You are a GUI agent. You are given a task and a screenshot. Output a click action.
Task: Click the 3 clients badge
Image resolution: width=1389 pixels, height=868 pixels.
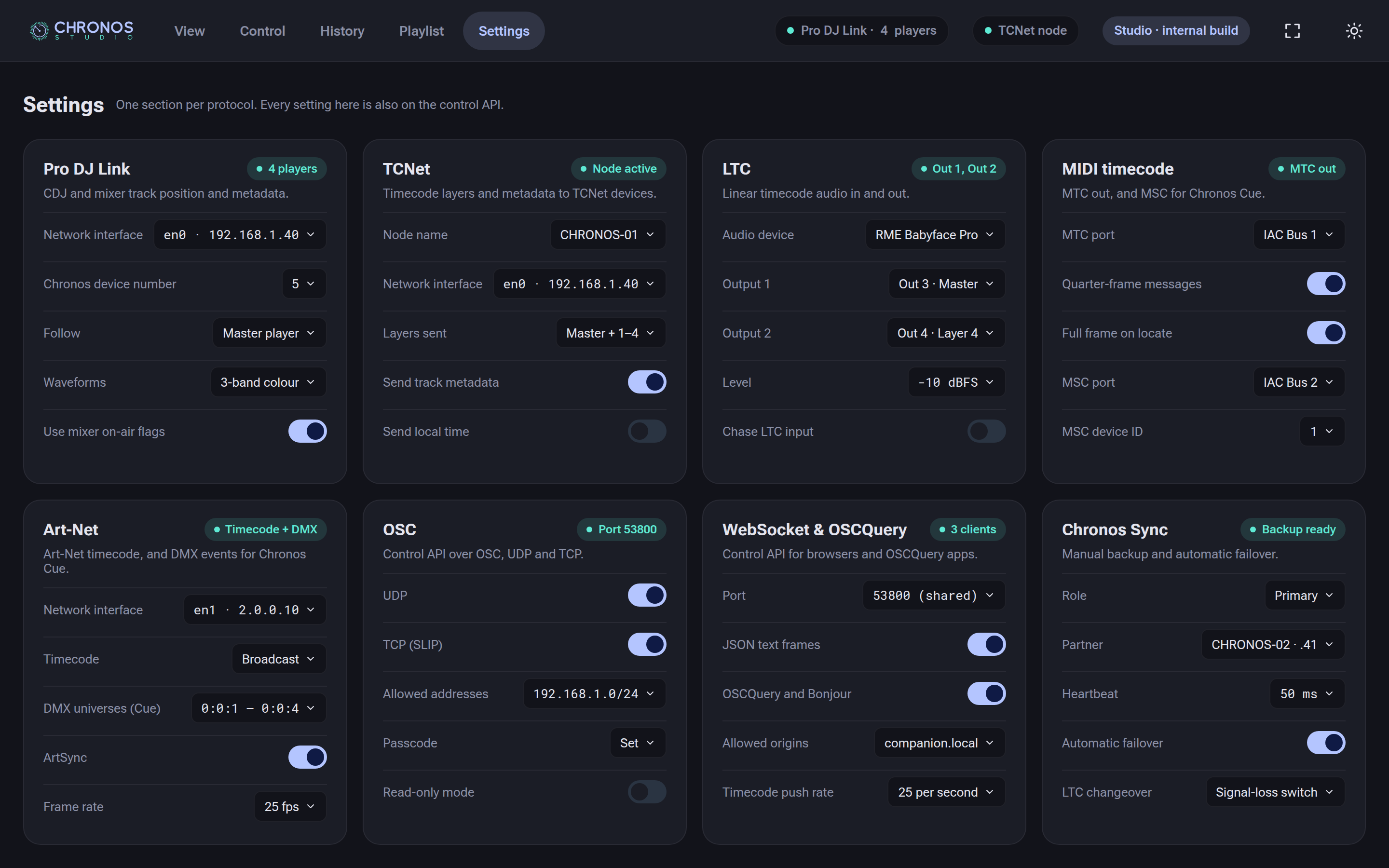(967, 529)
